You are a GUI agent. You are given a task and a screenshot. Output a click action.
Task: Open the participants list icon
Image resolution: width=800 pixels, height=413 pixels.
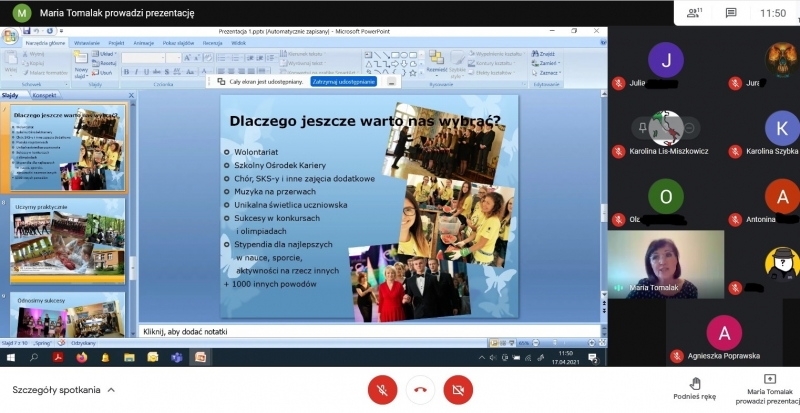tap(694, 13)
